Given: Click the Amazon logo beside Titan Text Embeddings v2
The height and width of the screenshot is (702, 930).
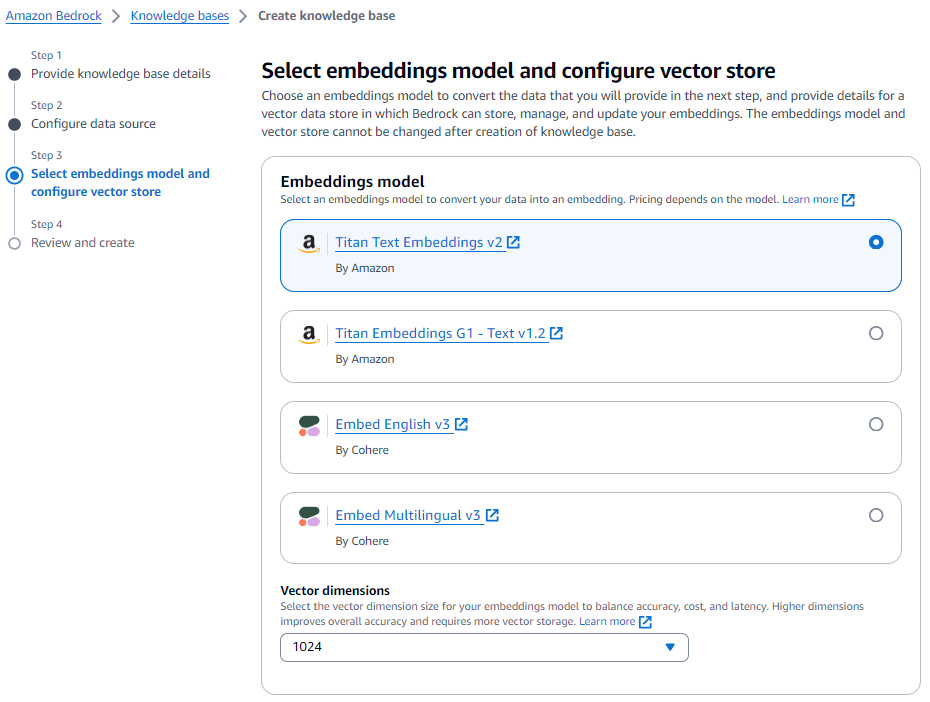Looking at the screenshot, I should (309, 243).
